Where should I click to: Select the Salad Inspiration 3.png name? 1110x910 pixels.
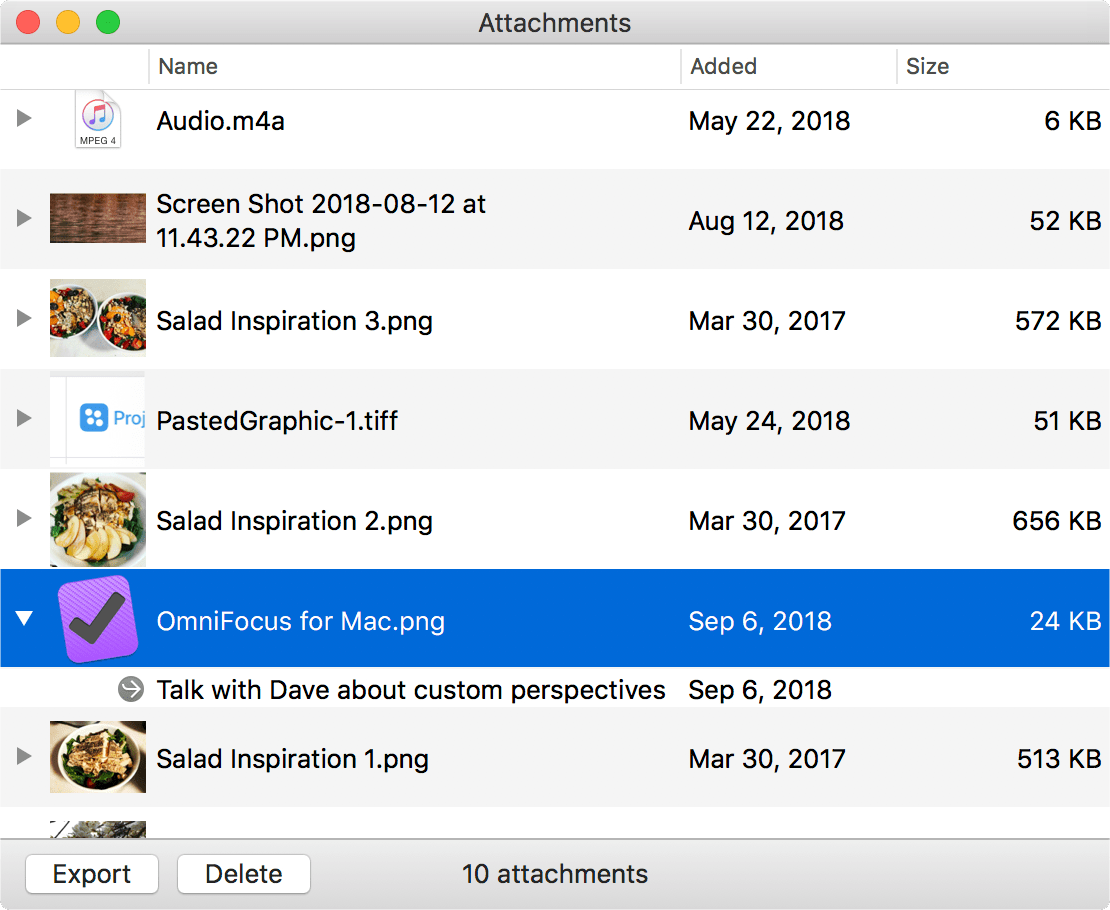pos(294,322)
